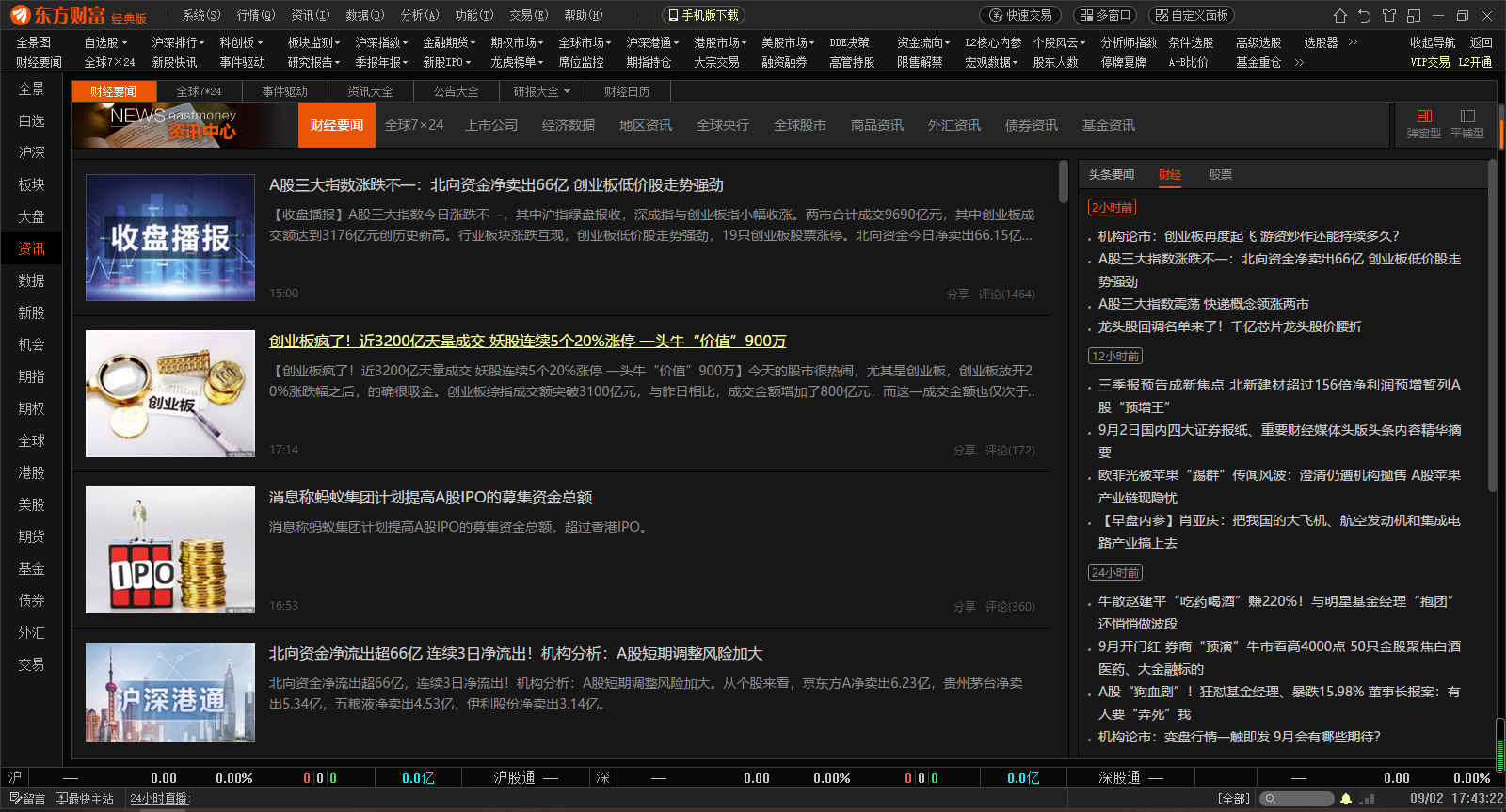Screen dimensions: 1506x812
Task: Switch to 平铺型 tiled layout mode
Action: click(x=1466, y=123)
